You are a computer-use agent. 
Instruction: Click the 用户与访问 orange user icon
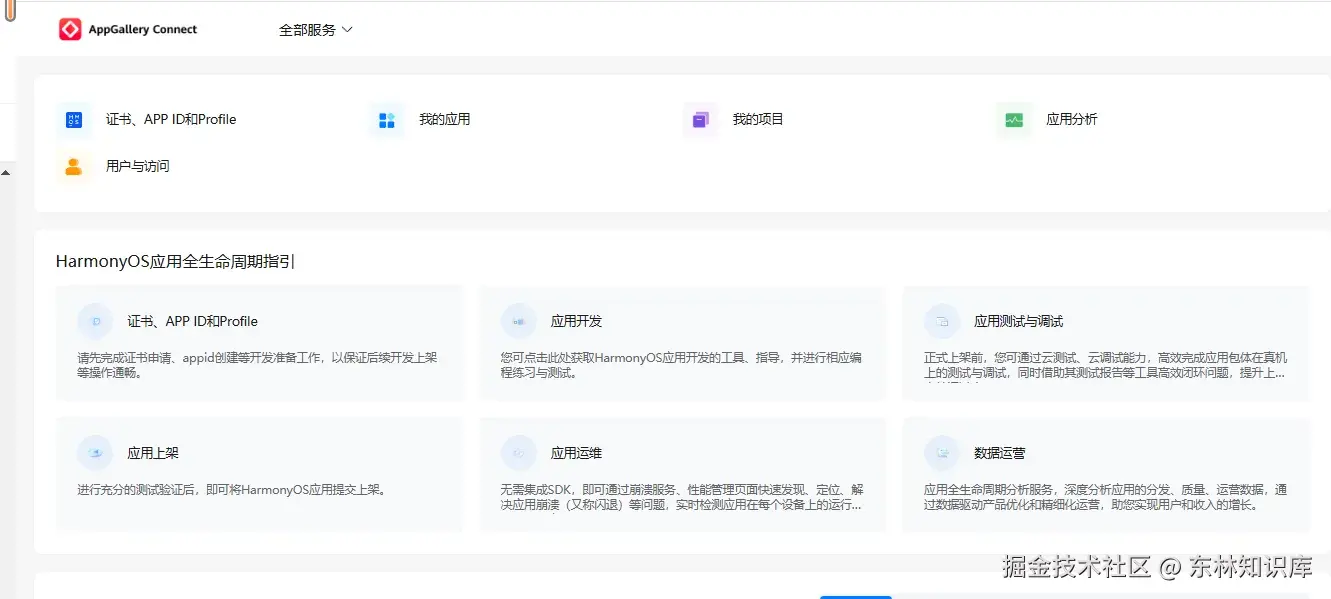pos(74,167)
